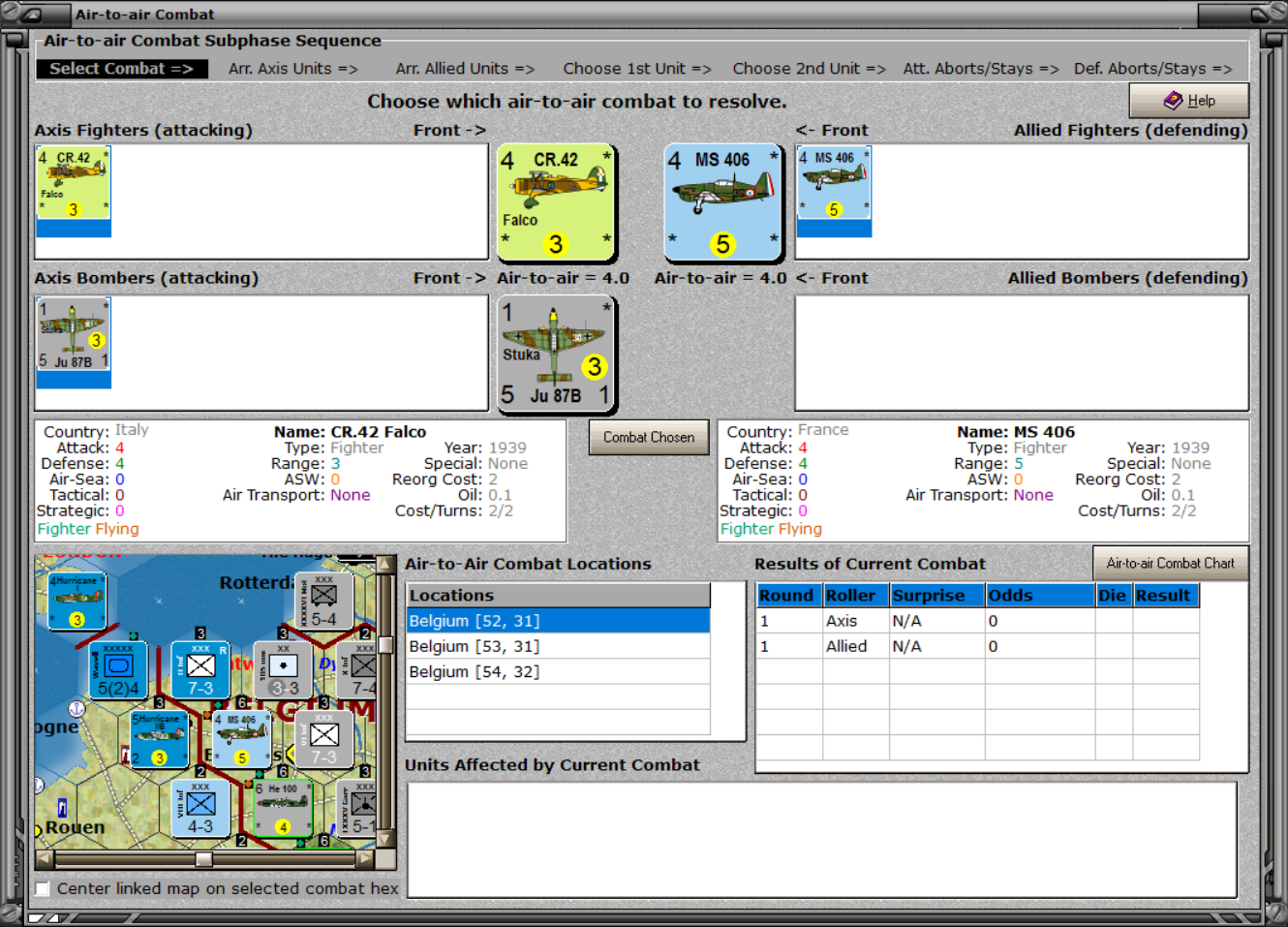Click the map's horizontal scrollbar left arrow
Screen dimensions: 1288x927
(45, 858)
